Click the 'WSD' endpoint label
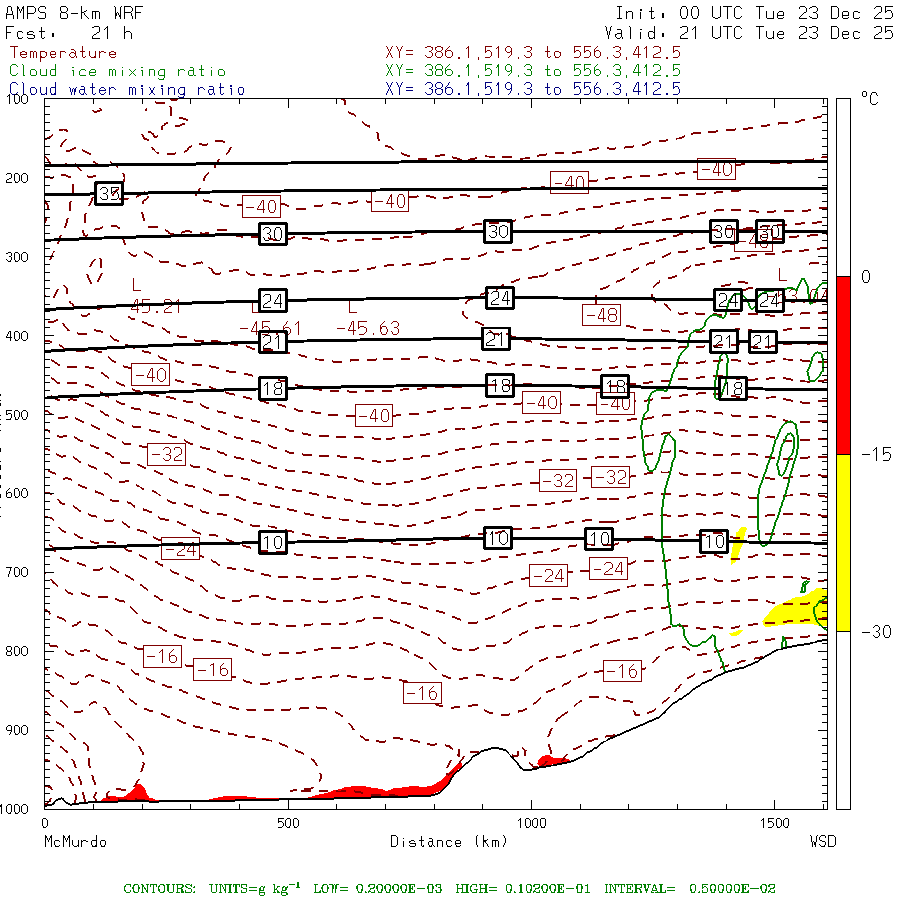The image size is (900, 900). click(x=823, y=842)
